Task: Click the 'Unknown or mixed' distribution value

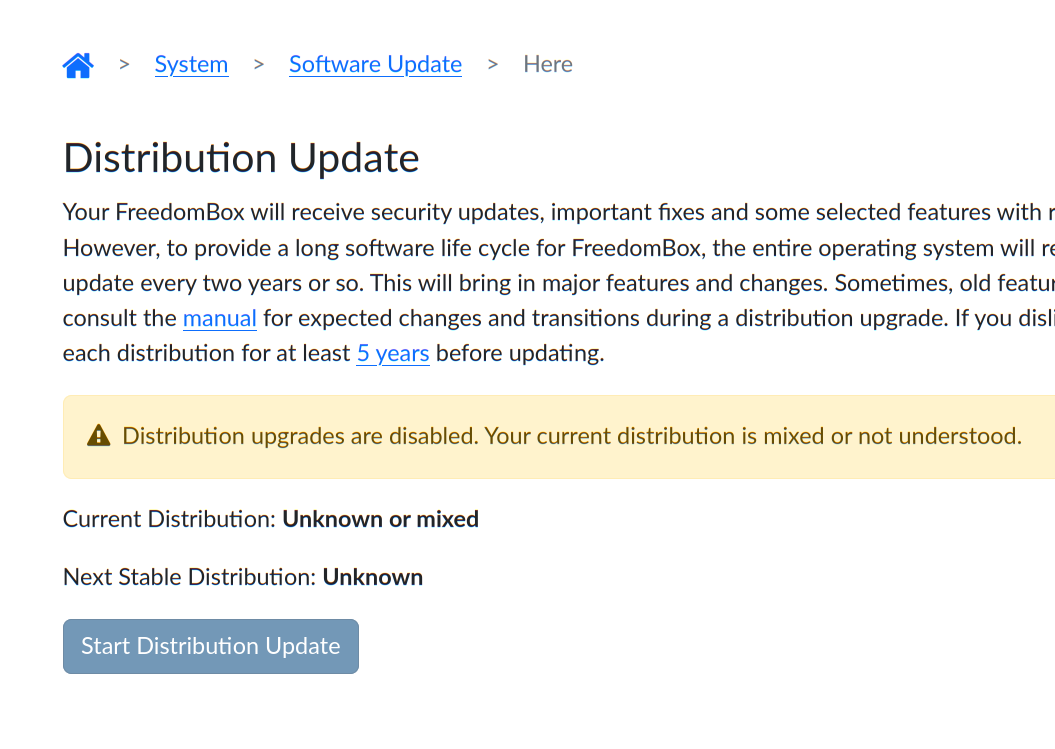Action: pyautogui.click(x=380, y=519)
